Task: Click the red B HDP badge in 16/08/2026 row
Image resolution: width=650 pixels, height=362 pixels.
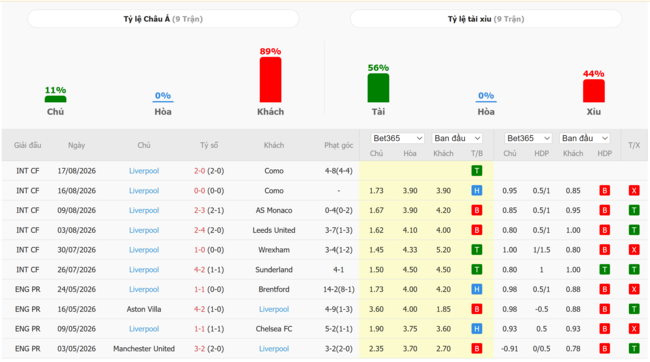Action: click(x=604, y=191)
